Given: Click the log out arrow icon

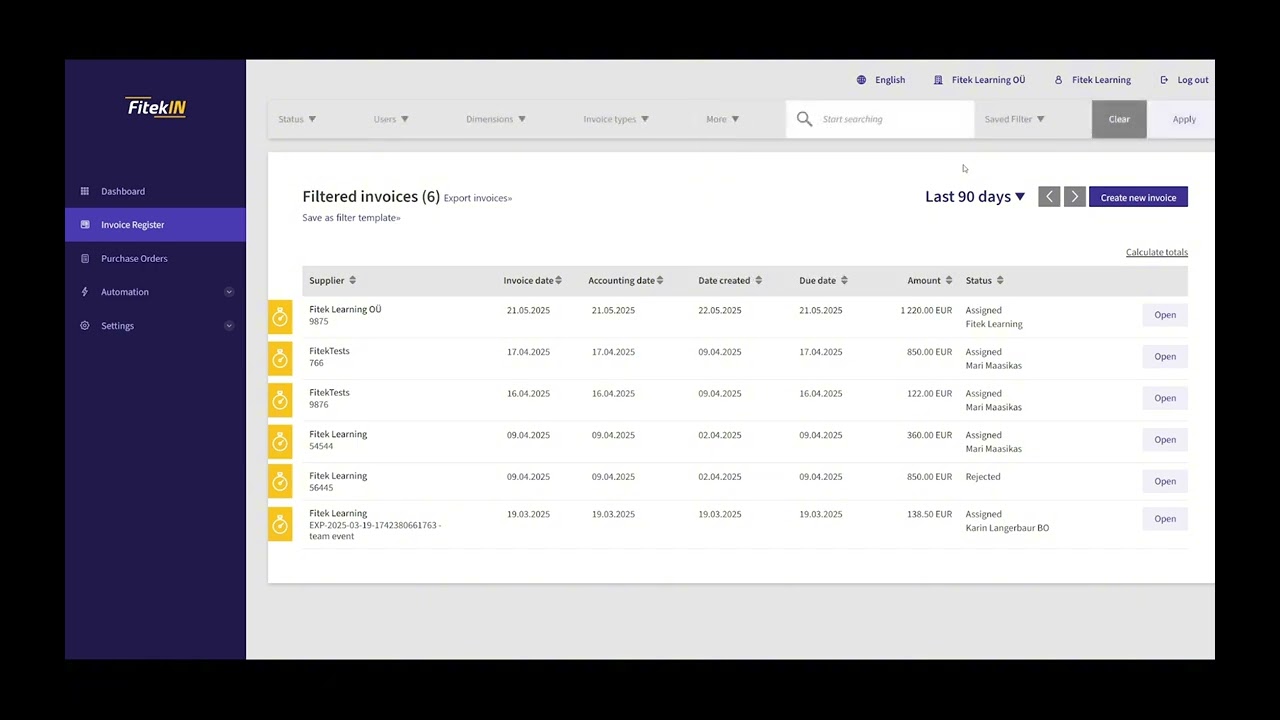Looking at the screenshot, I should 1164,80.
